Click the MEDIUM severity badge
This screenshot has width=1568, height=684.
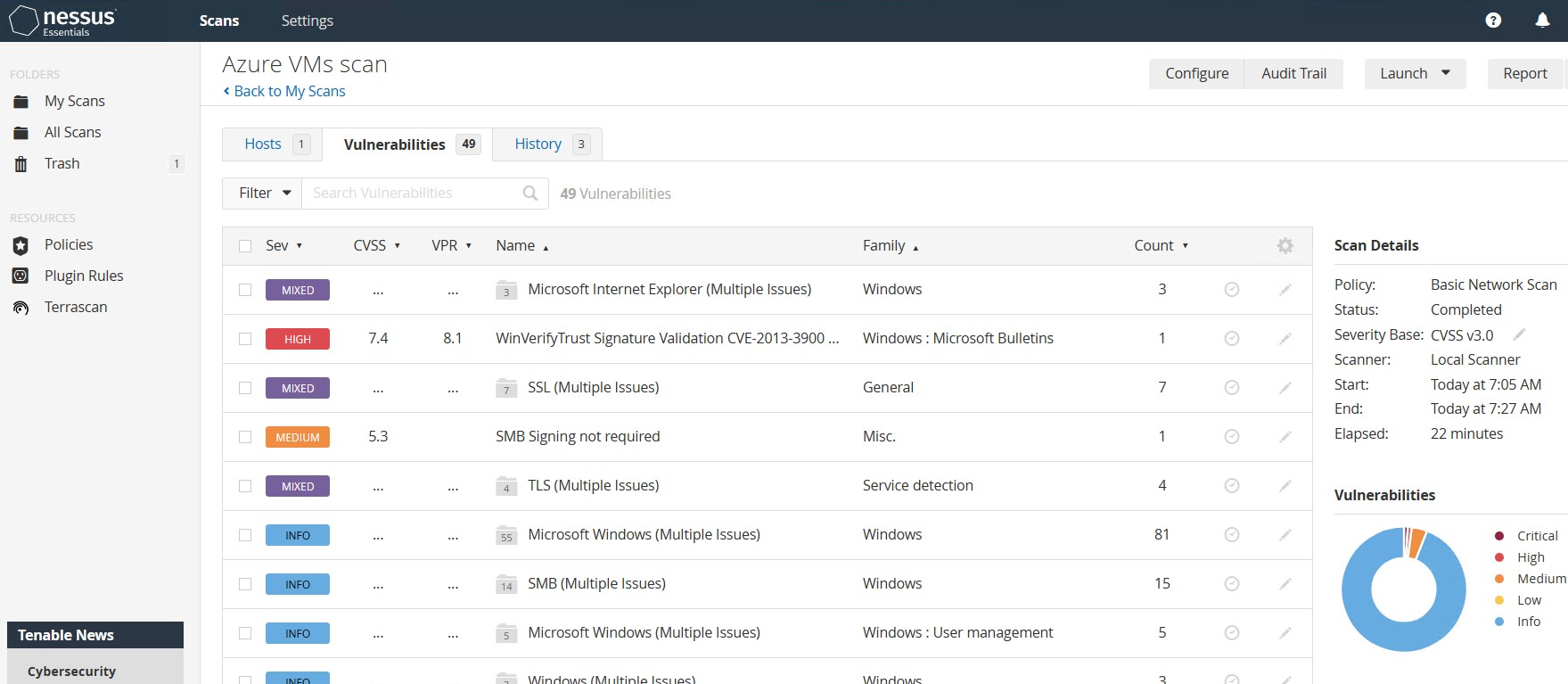tap(298, 437)
